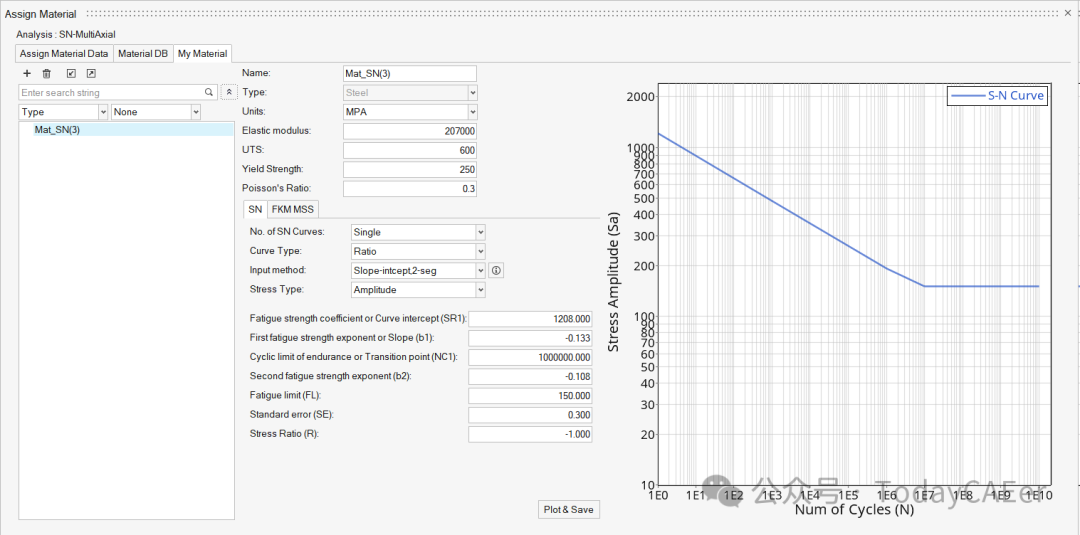Open the Assign Material Data tab
This screenshot has width=1080, height=535.
pyautogui.click(x=64, y=54)
